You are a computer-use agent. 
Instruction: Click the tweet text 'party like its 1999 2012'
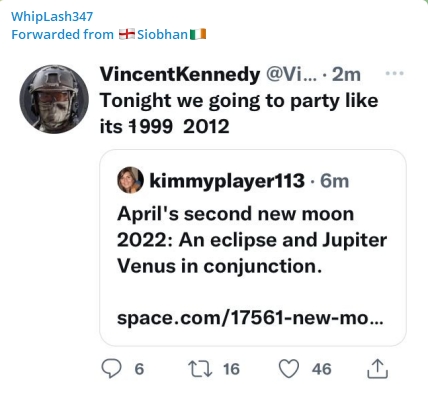(x=239, y=113)
